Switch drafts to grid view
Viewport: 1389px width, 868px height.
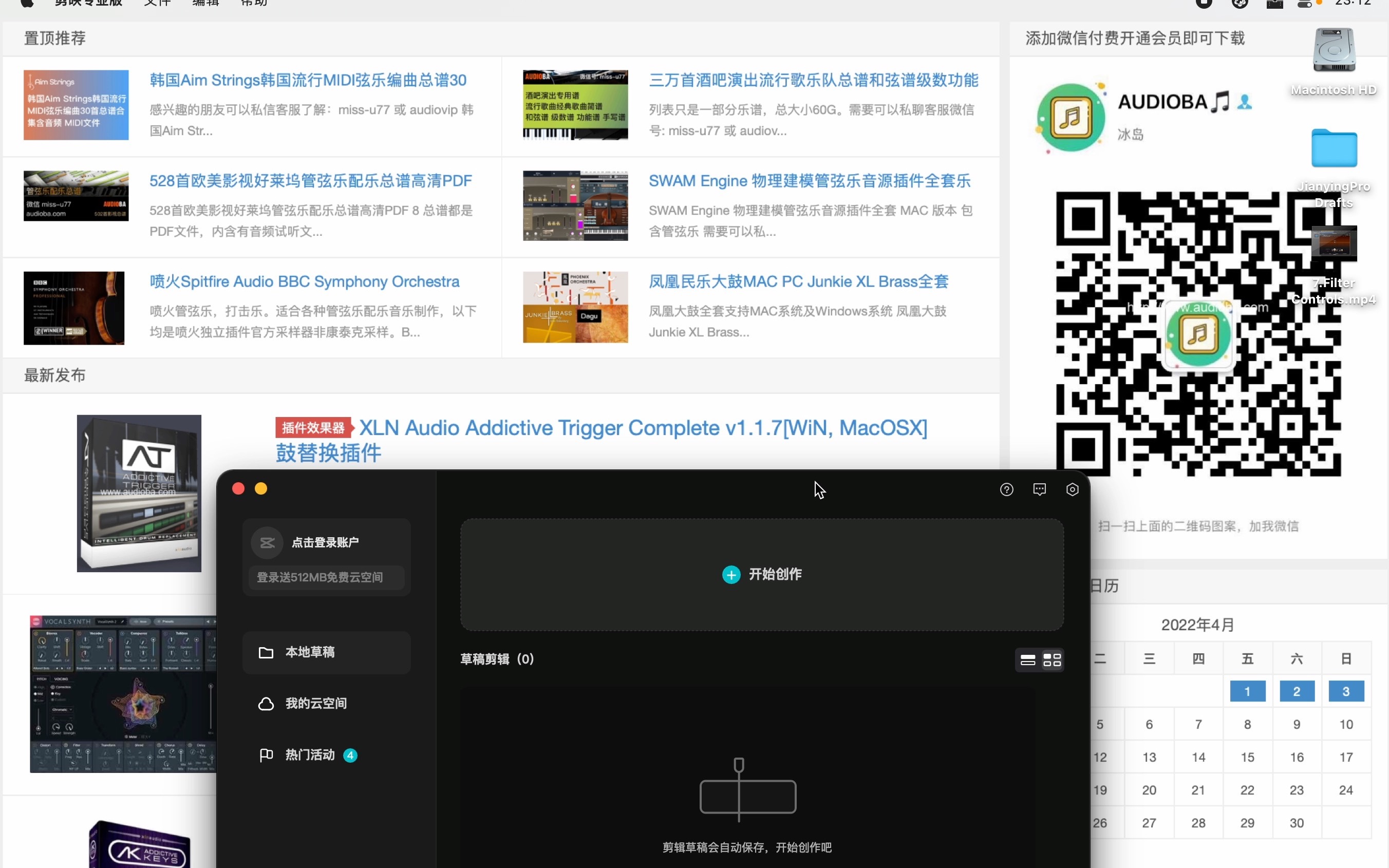point(1052,659)
